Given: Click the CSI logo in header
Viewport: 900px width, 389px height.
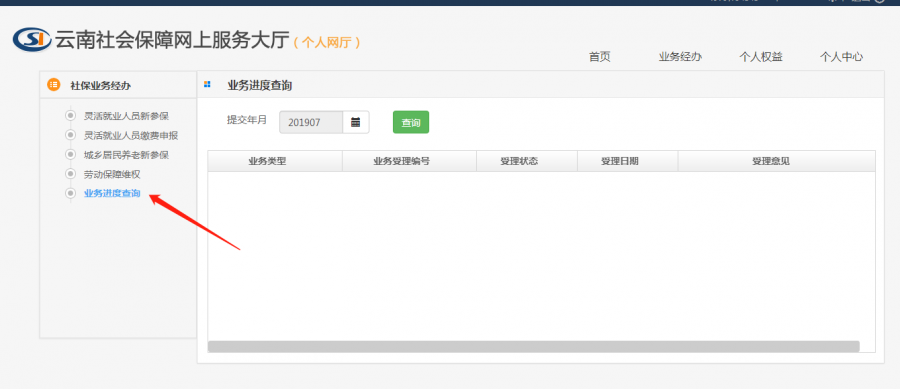Looking at the screenshot, I should (32, 40).
